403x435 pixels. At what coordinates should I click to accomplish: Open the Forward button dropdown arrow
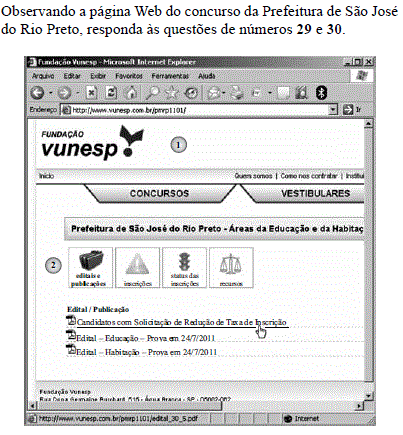click(77, 93)
